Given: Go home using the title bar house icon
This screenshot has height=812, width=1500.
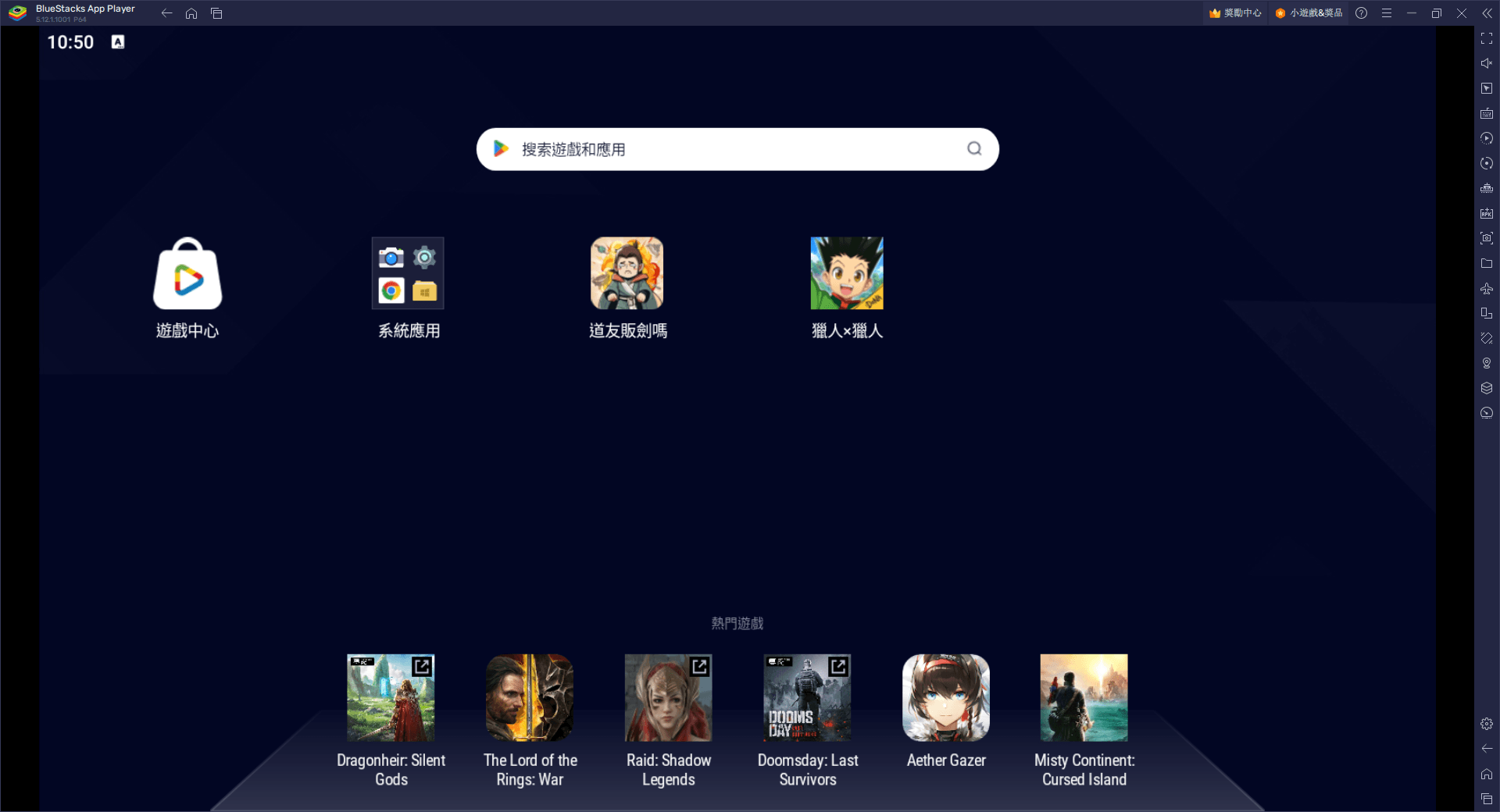Looking at the screenshot, I should pyautogui.click(x=191, y=13).
